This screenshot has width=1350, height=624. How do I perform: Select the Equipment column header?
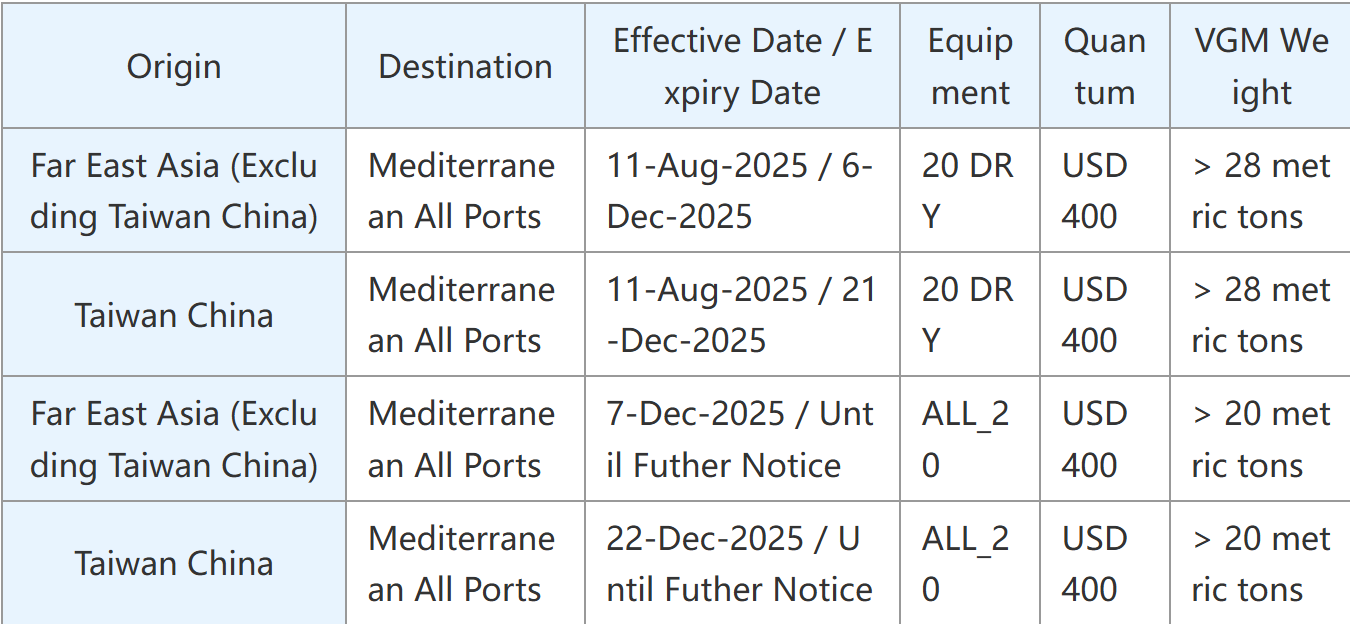tap(970, 67)
